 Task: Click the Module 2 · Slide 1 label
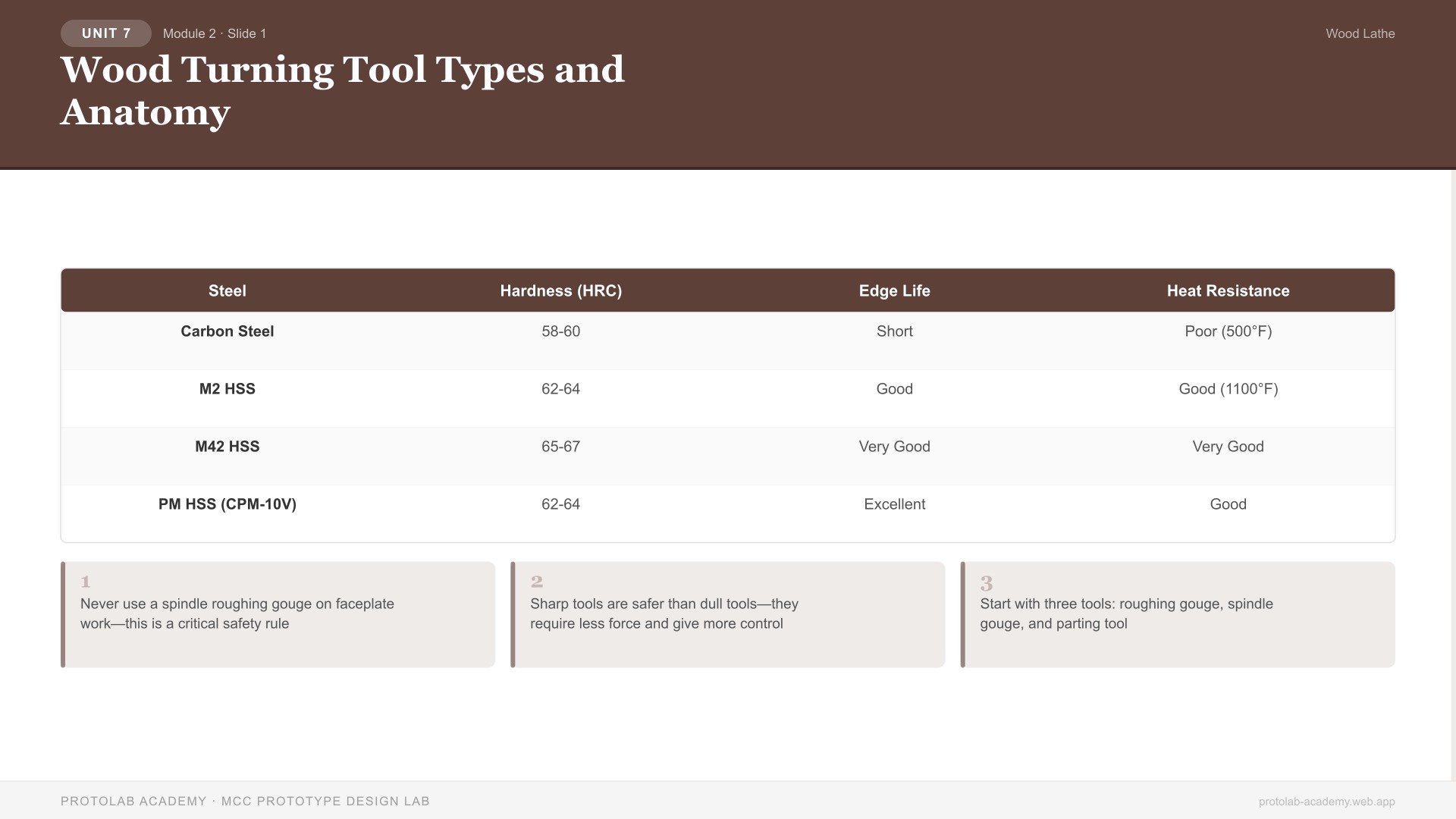point(215,33)
